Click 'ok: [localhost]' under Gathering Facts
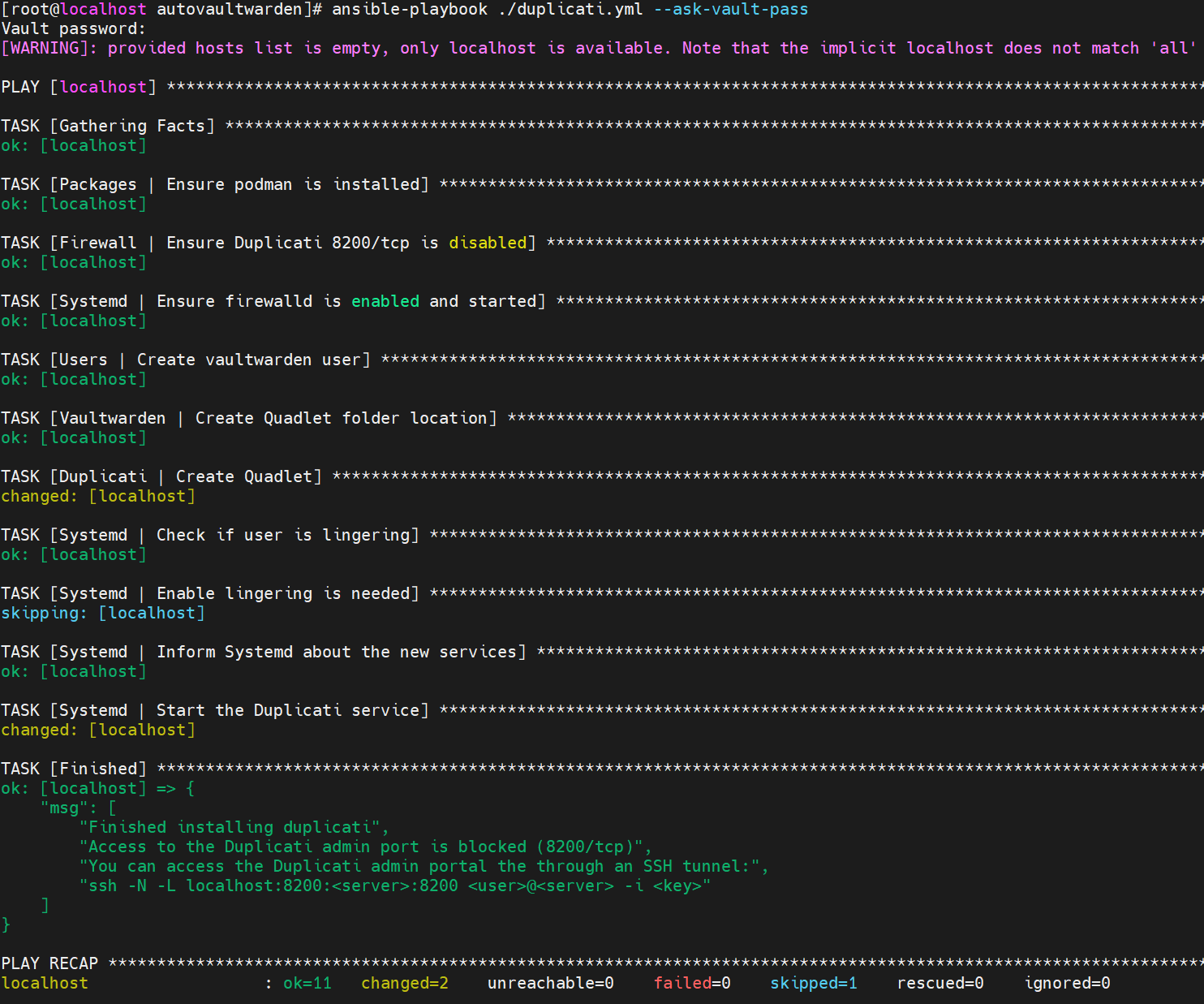The image size is (1204, 1004). [74, 146]
